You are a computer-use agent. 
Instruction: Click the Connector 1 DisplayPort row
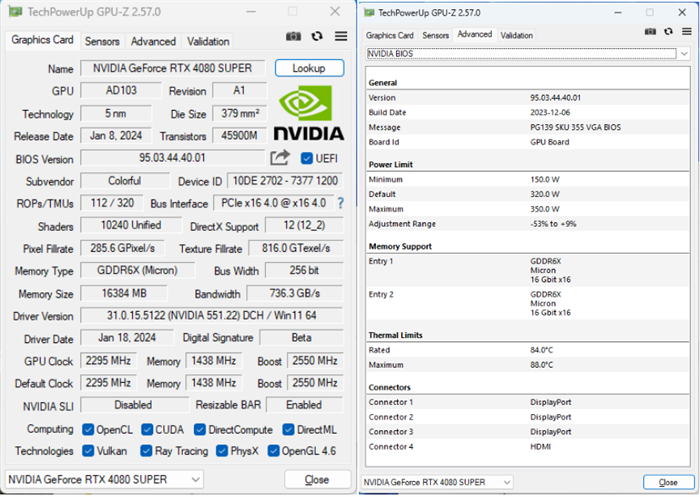click(527, 402)
